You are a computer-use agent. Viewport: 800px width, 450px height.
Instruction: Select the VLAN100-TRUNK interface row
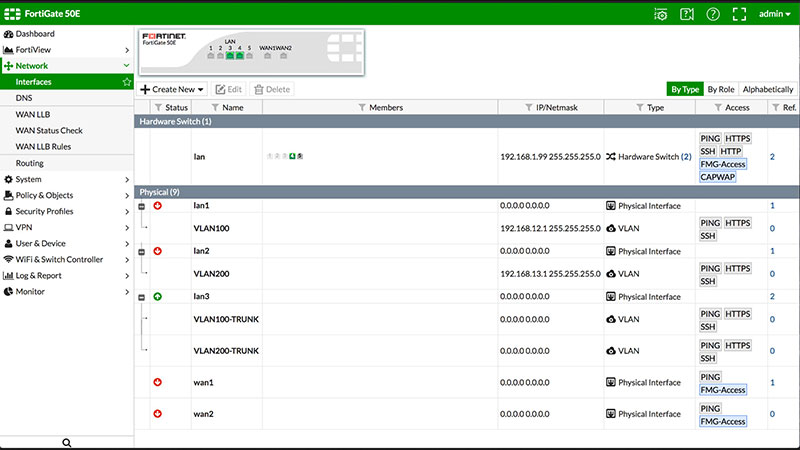[x=467, y=319]
